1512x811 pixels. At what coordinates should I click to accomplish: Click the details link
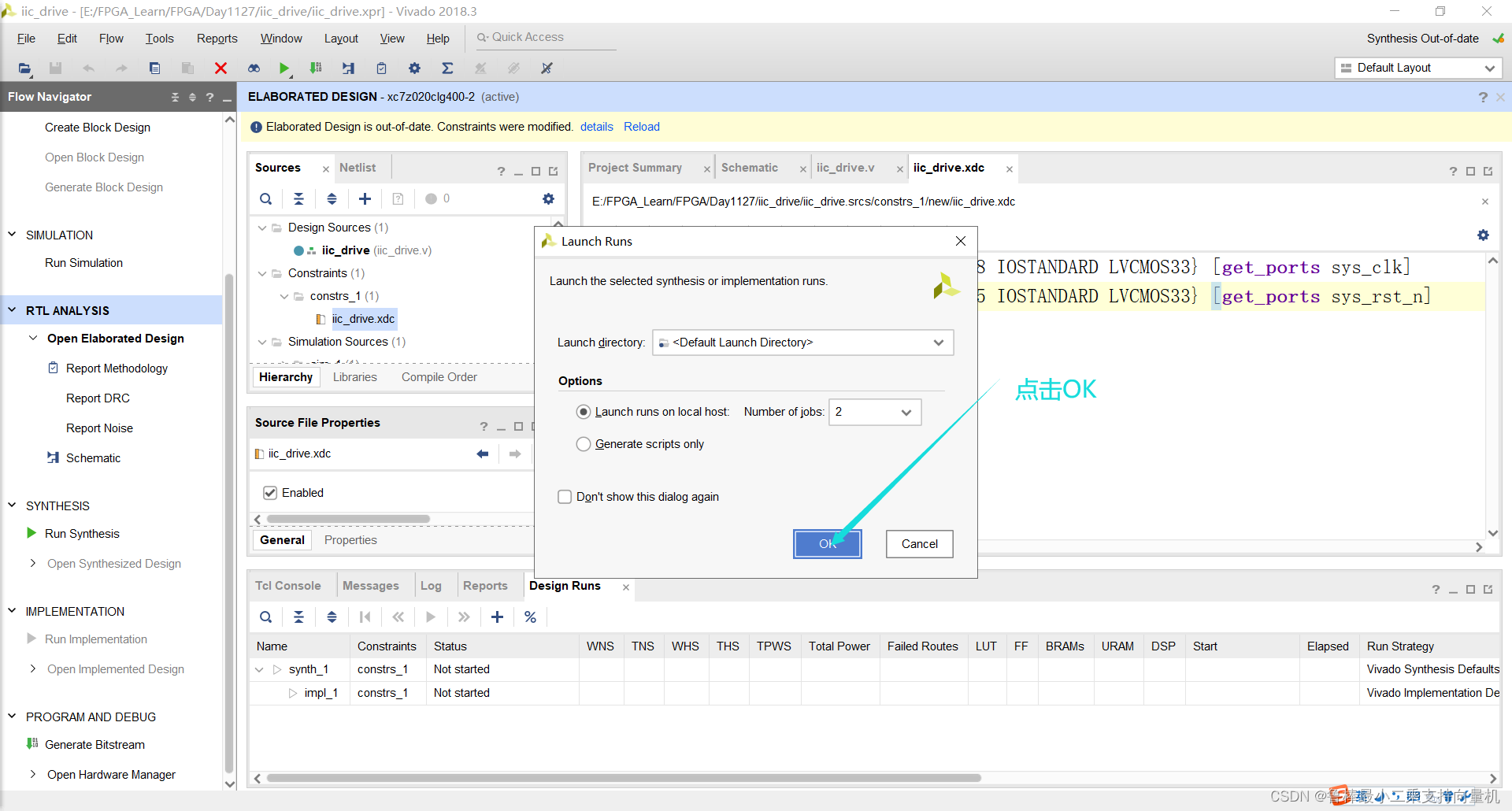tap(597, 127)
